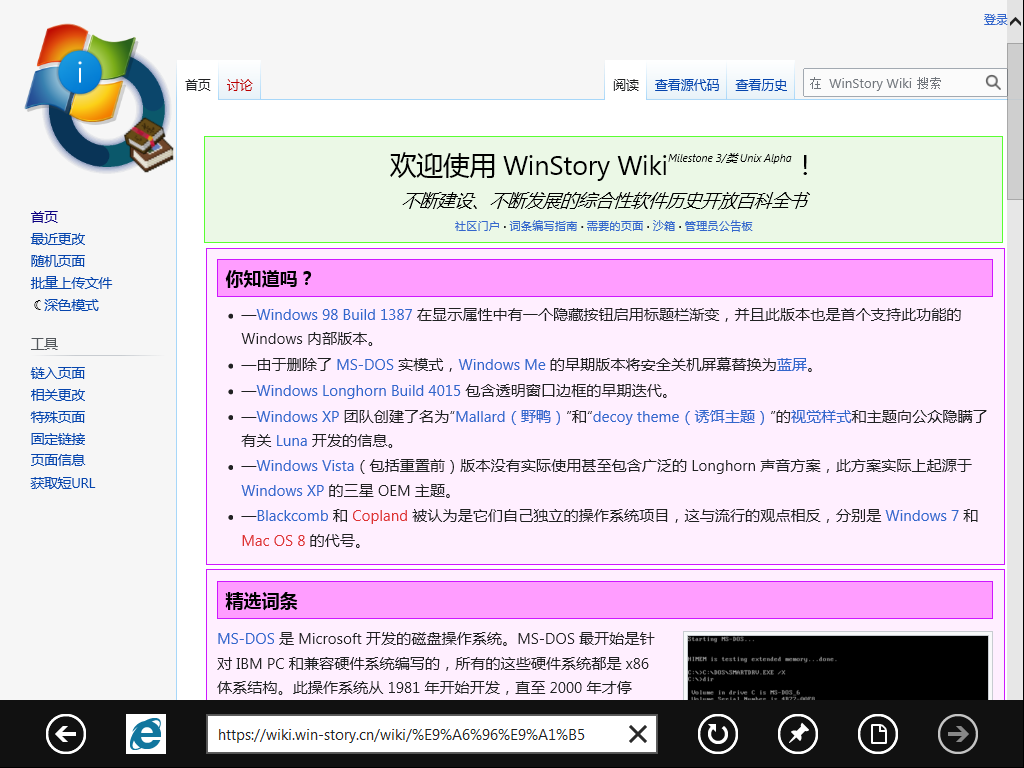The width and height of the screenshot is (1024, 768).
Task: Go back with the browser back arrow
Action: 66,734
